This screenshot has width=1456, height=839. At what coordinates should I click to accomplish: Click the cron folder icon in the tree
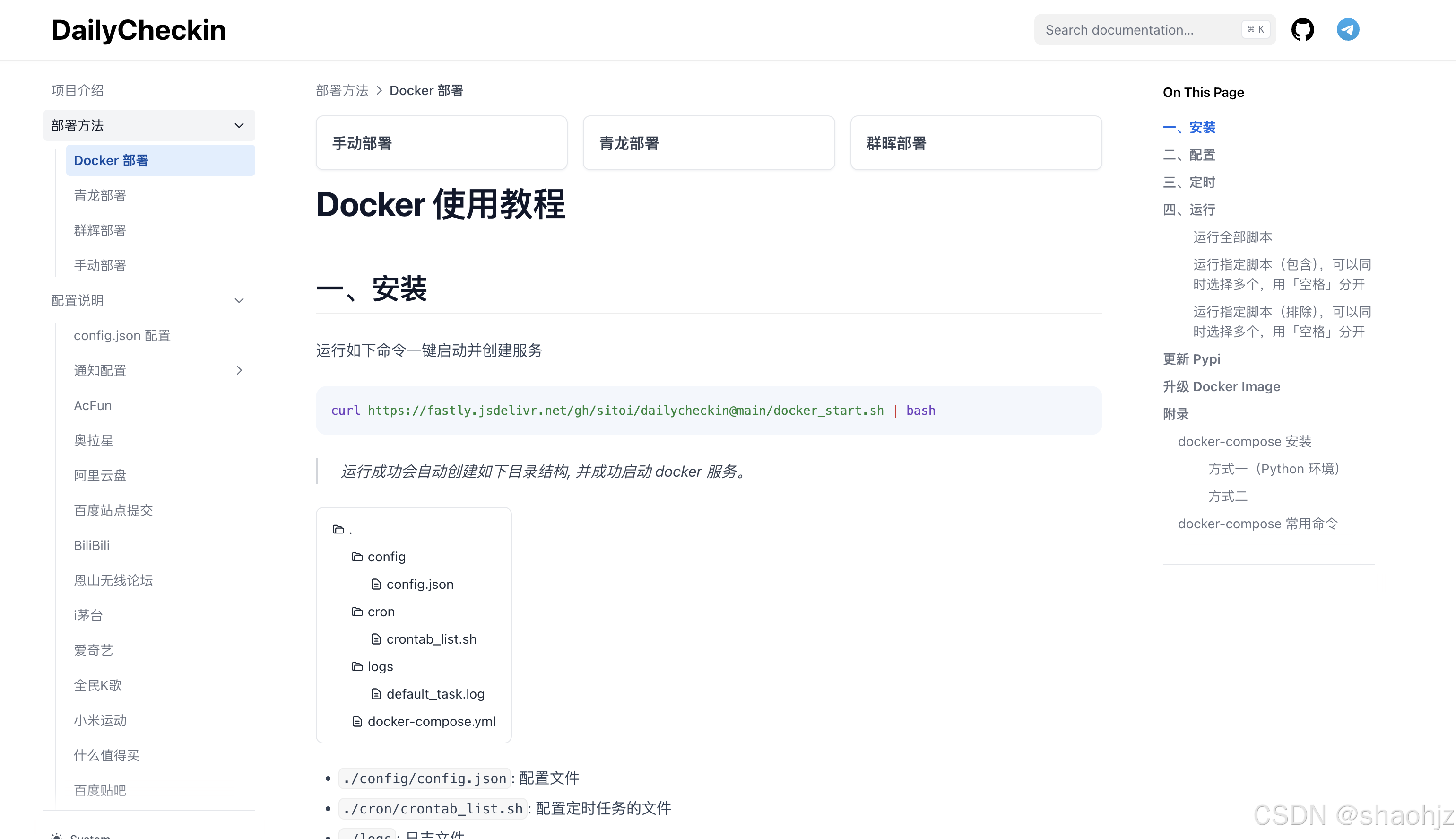[357, 612]
